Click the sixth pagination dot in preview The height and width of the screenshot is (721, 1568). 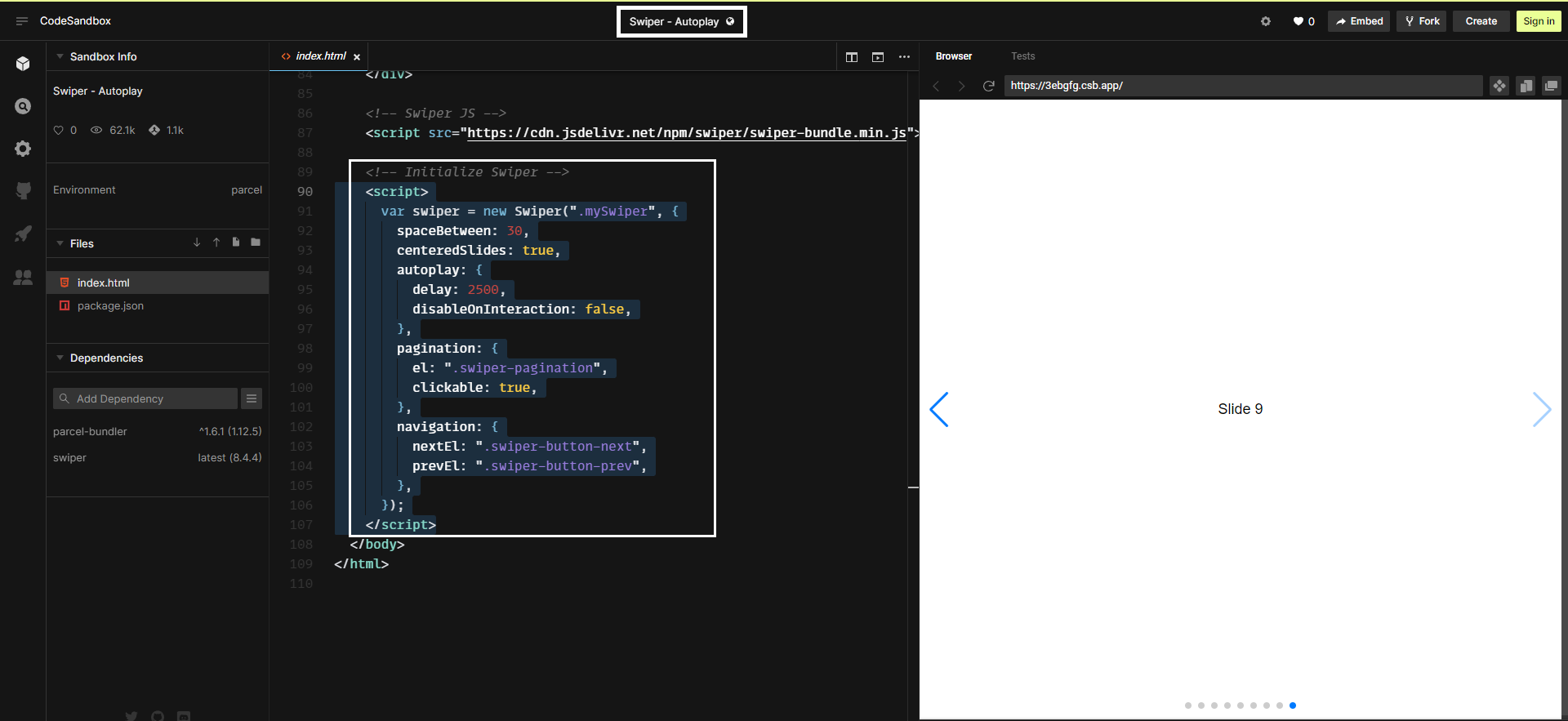pyautogui.click(x=1254, y=705)
